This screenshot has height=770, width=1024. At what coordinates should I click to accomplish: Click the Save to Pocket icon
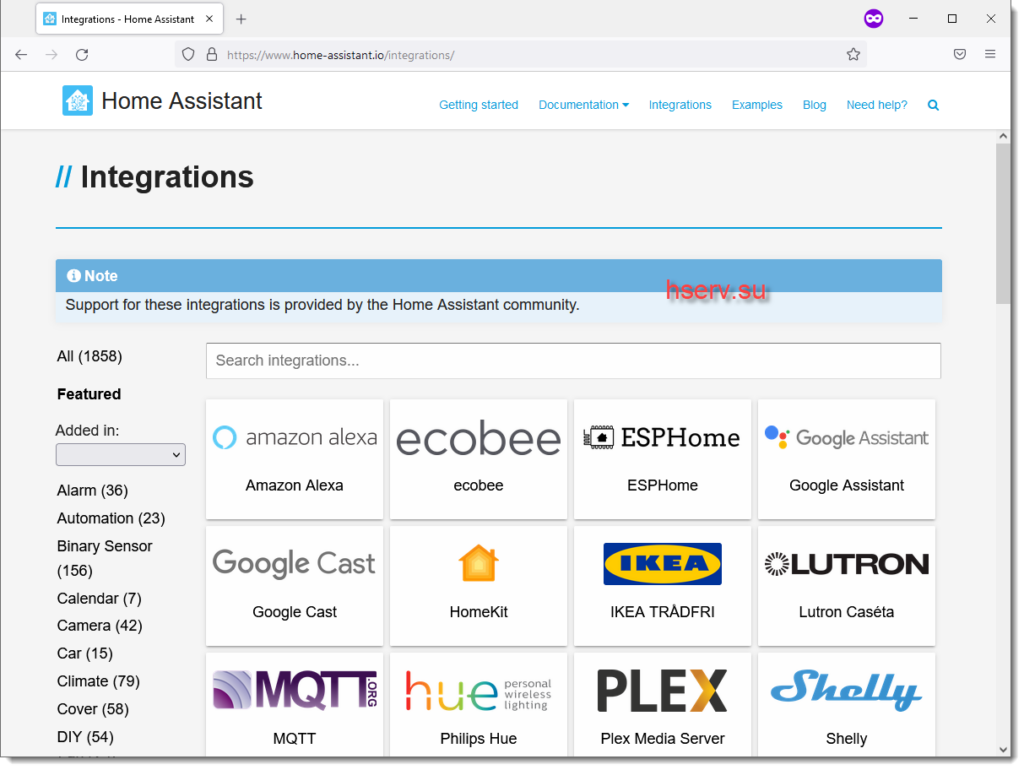pyautogui.click(x=959, y=55)
